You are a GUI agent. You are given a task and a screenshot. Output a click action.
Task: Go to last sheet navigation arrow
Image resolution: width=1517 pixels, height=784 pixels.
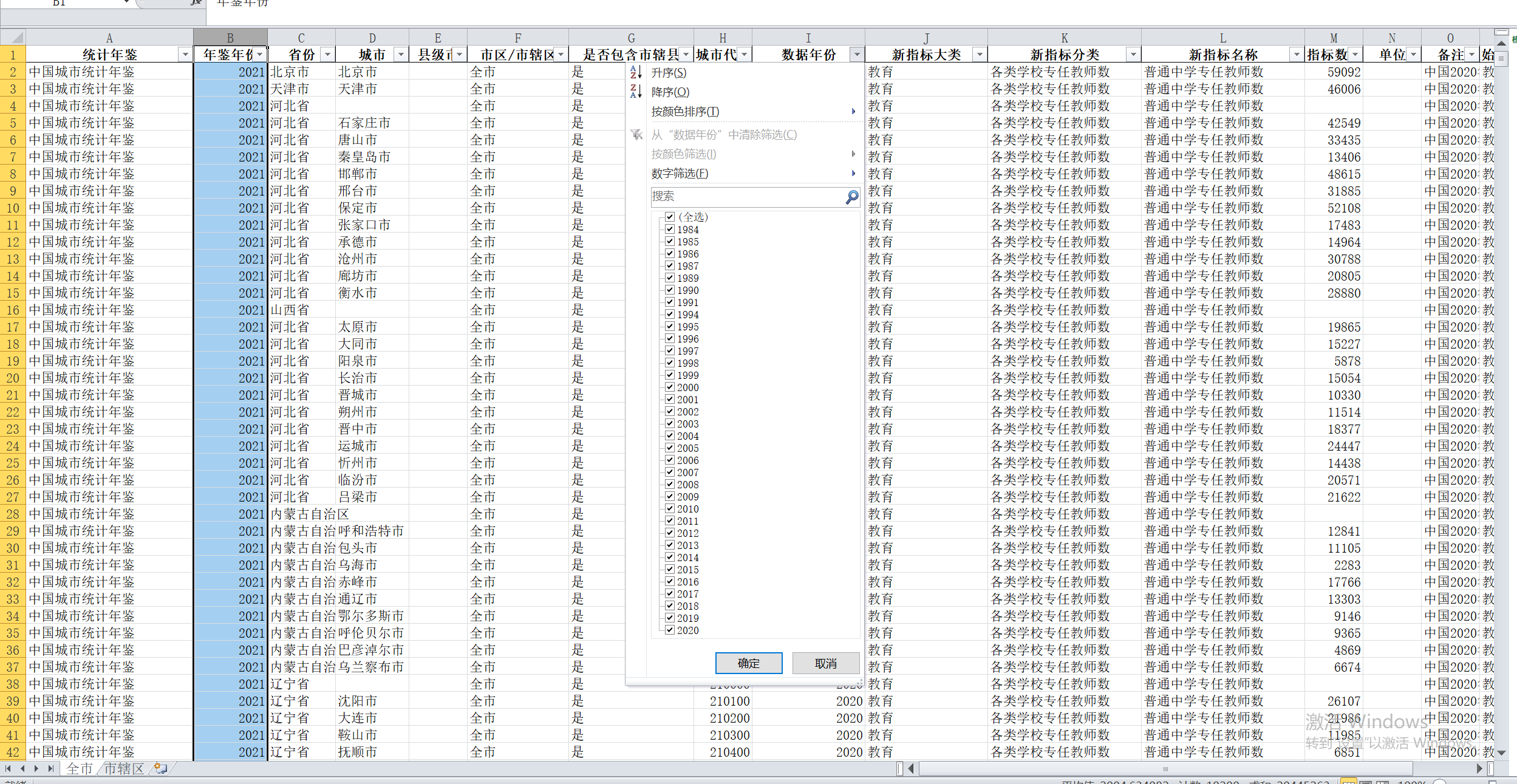coord(51,768)
